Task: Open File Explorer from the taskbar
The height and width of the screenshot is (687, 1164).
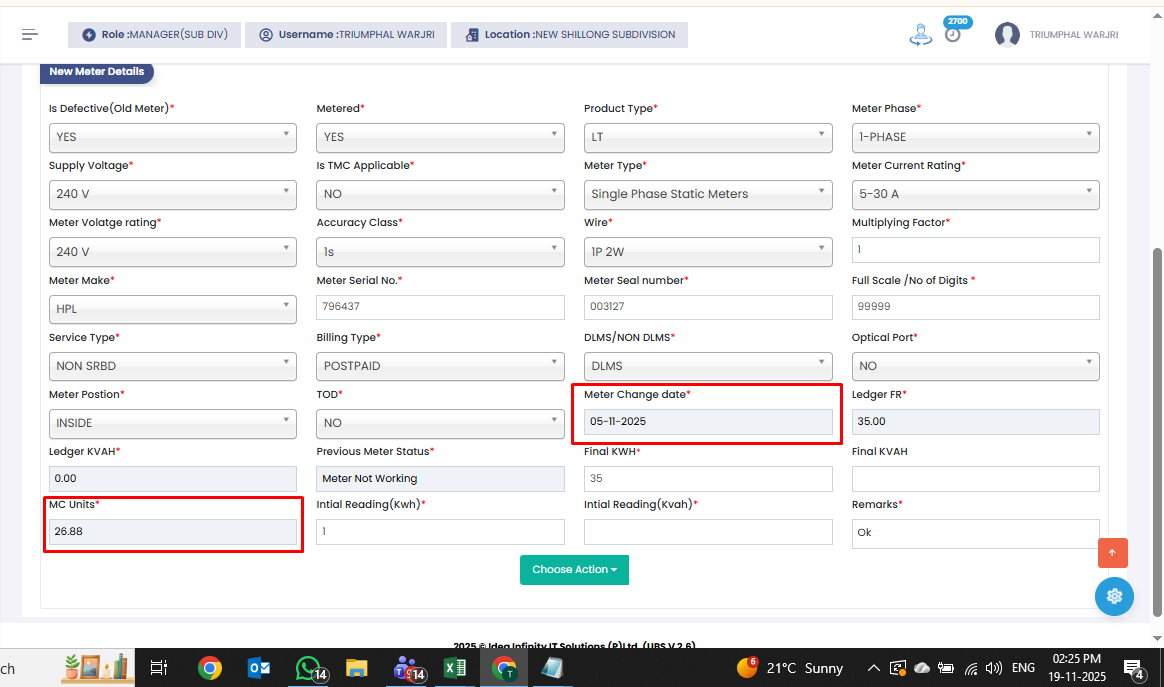Action: 356,668
